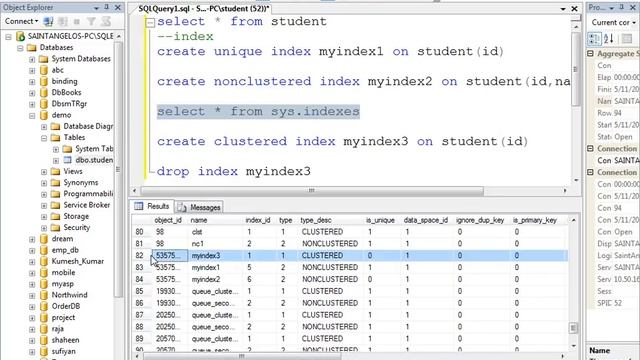Viewport: 640px width, 360px height.
Task: Click the results grid vertical scrollbar thumb
Action: 573,328
